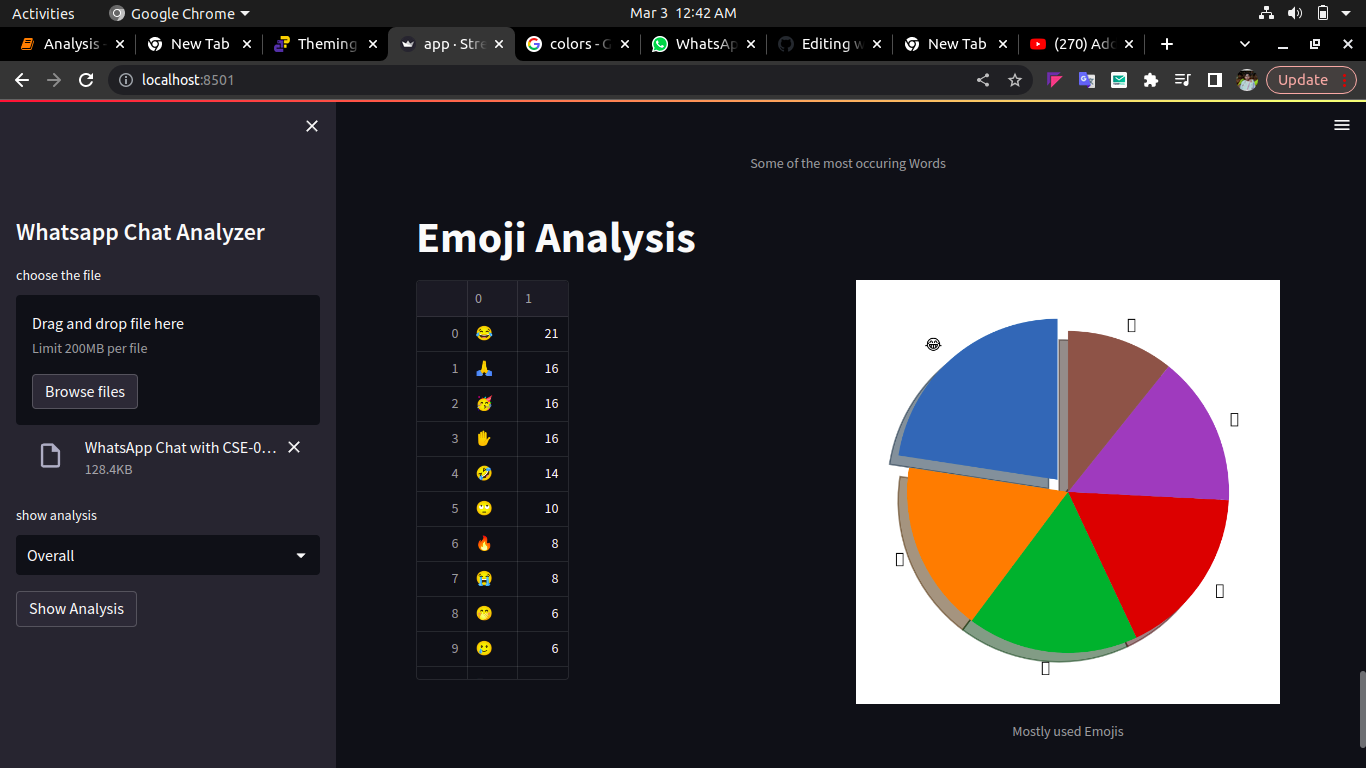This screenshot has height=768, width=1366.
Task: Open the Streamlit hamburger menu
Action: (x=1341, y=125)
